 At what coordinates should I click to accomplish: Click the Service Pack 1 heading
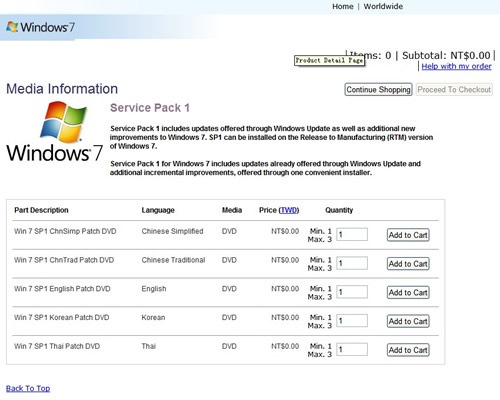point(150,108)
